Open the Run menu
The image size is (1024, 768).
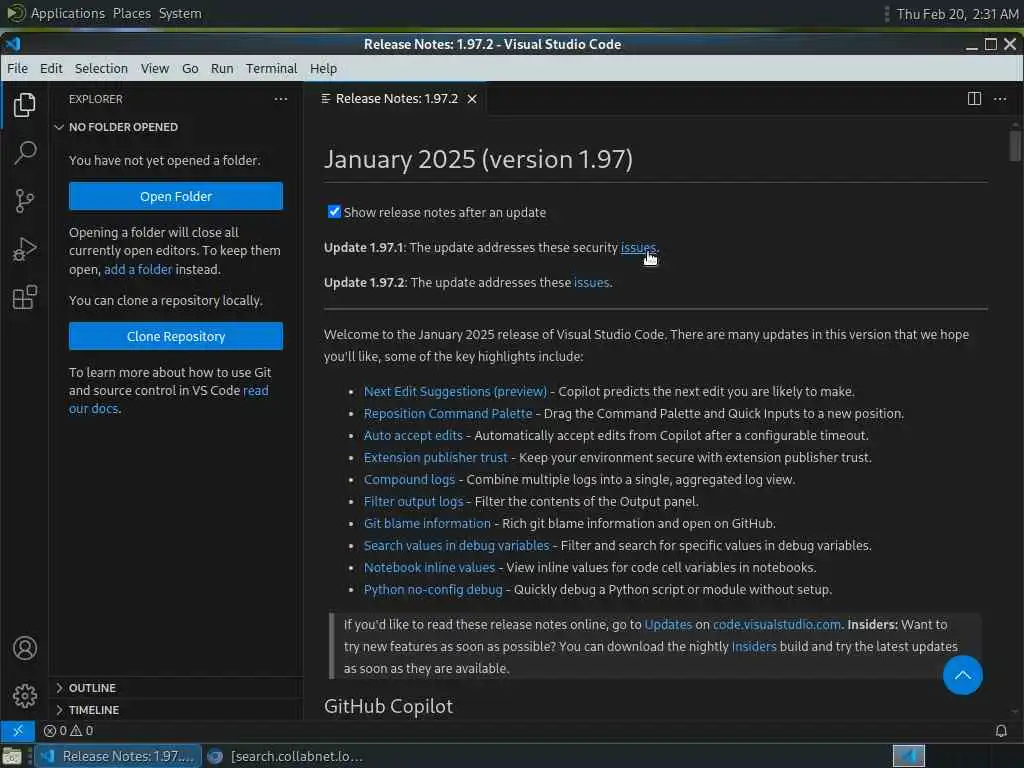pos(222,69)
